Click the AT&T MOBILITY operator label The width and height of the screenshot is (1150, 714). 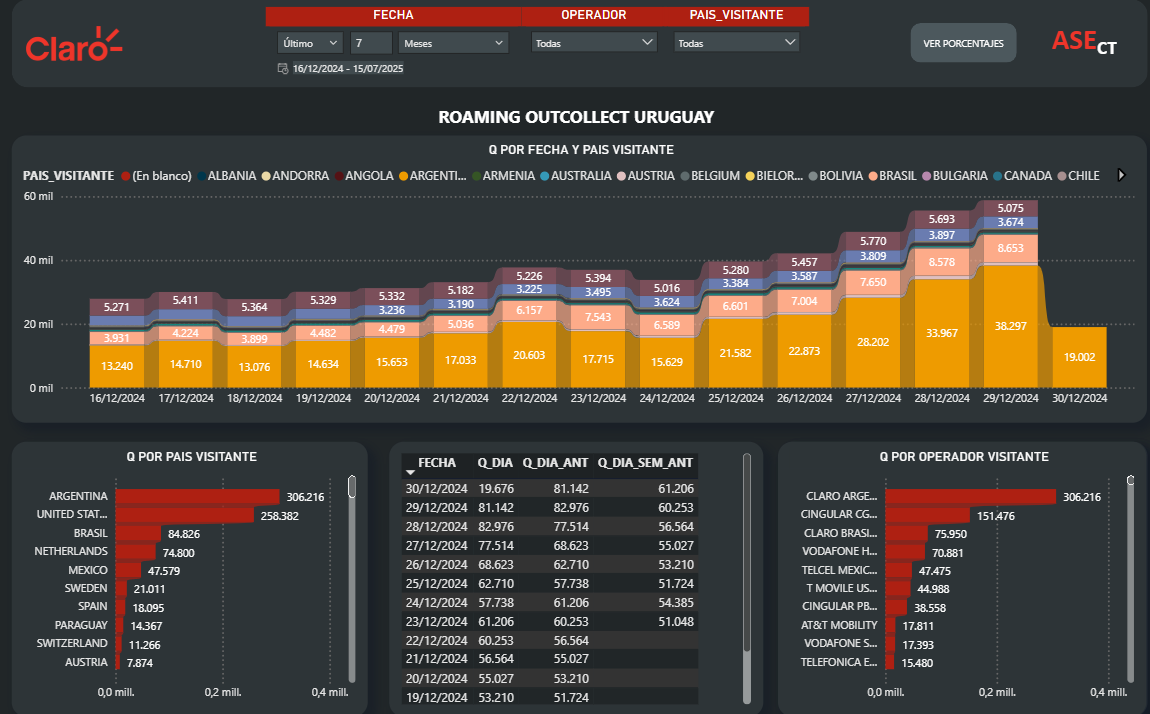click(x=839, y=625)
